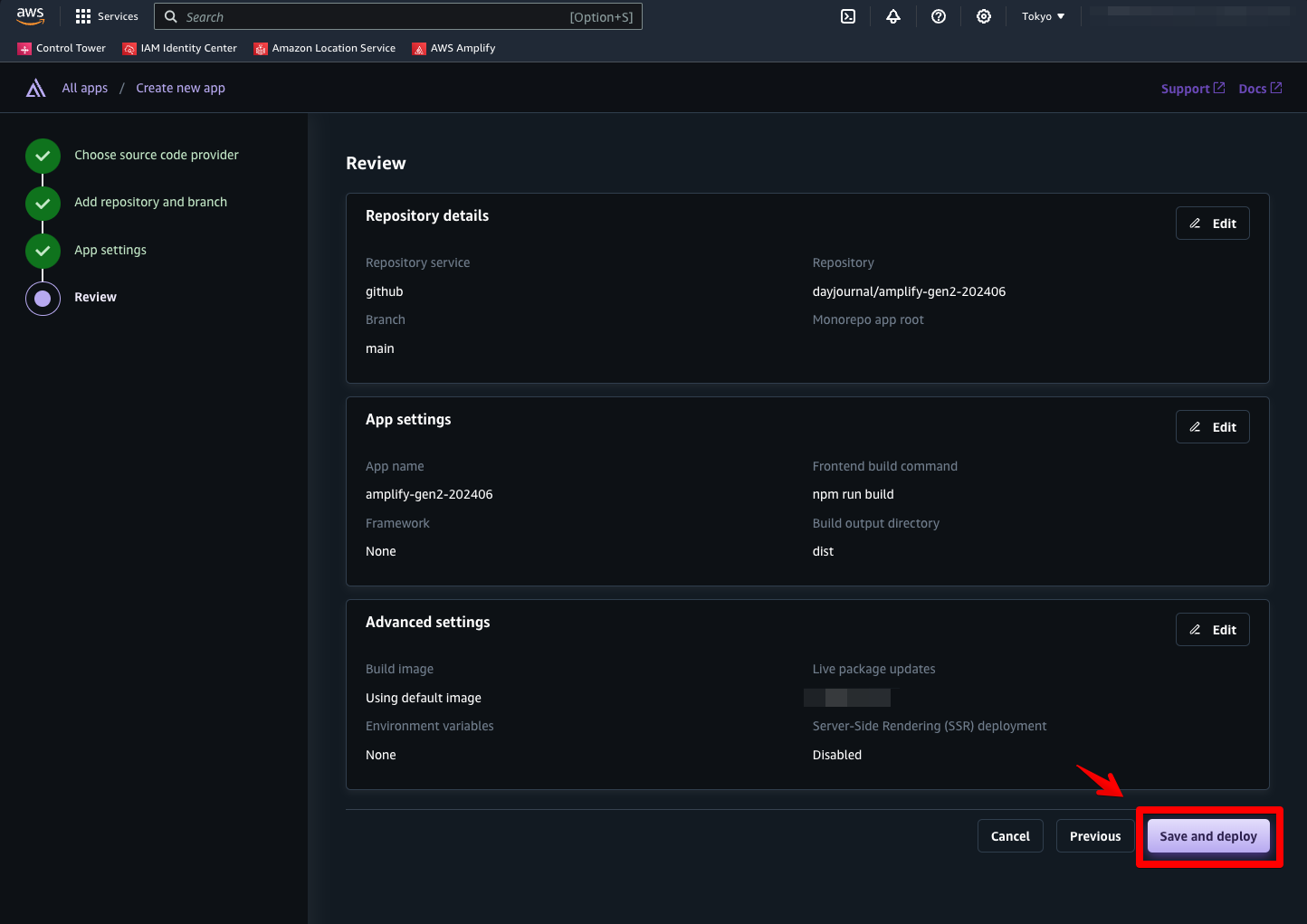
Task: Edit the Advanced settings section
Action: pyautogui.click(x=1212, y=630)
